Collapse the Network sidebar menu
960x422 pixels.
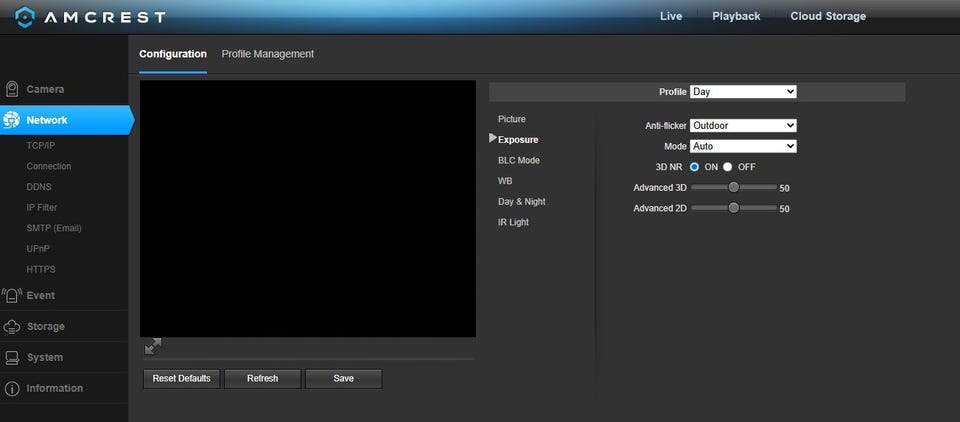tap(66, 120)
